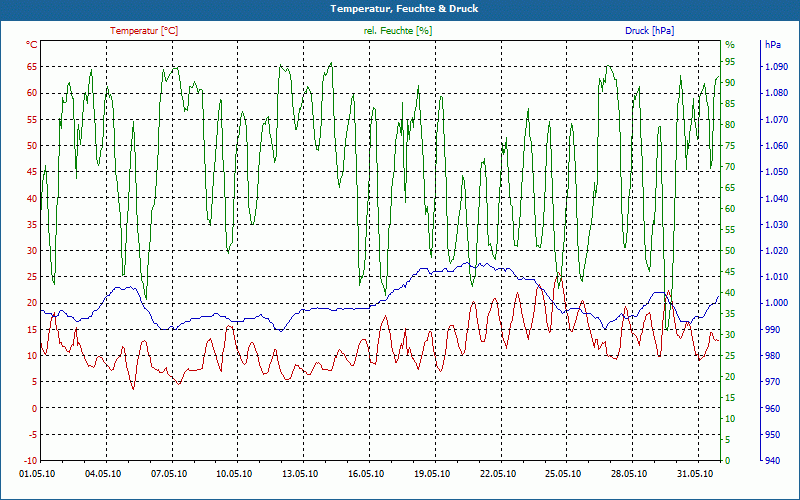The width and height of the screenshot is (800, 500).
Task: Click the date label '13.05.10'
Action: 301,474
